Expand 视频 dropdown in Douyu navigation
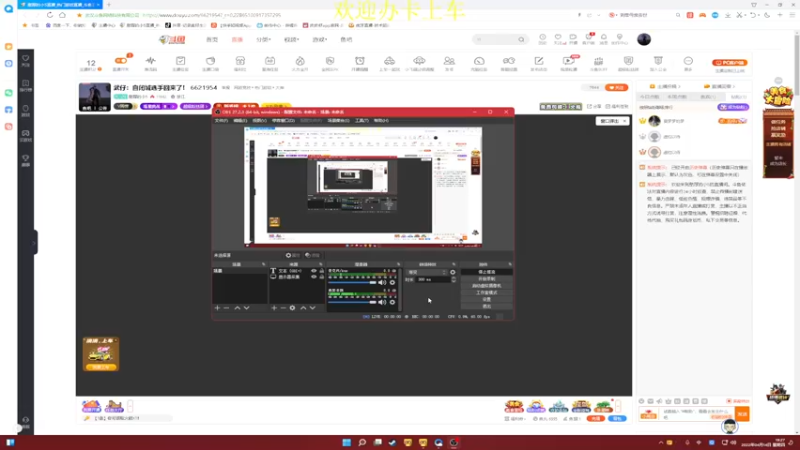 click(x=291, y=39)
